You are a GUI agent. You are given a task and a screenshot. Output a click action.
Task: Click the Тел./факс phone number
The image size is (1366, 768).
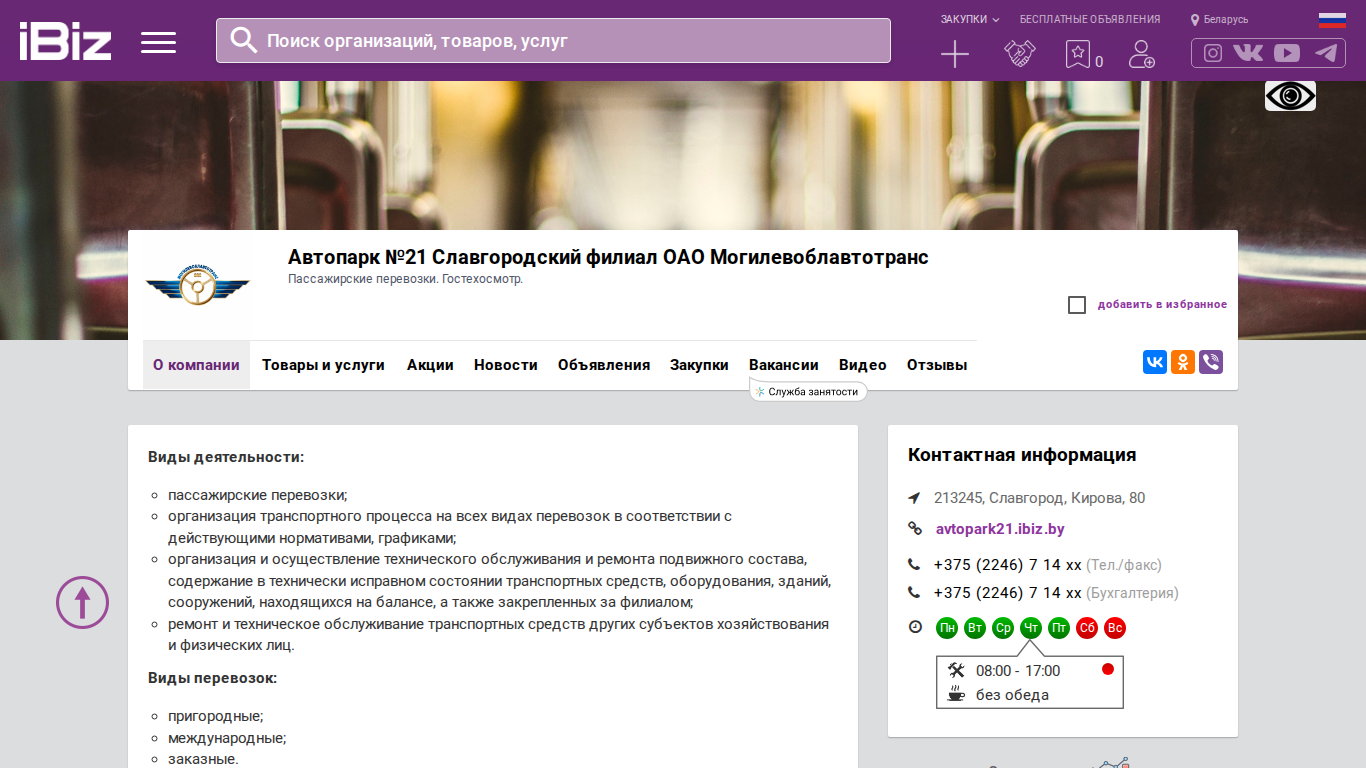tap(1008, 564)
